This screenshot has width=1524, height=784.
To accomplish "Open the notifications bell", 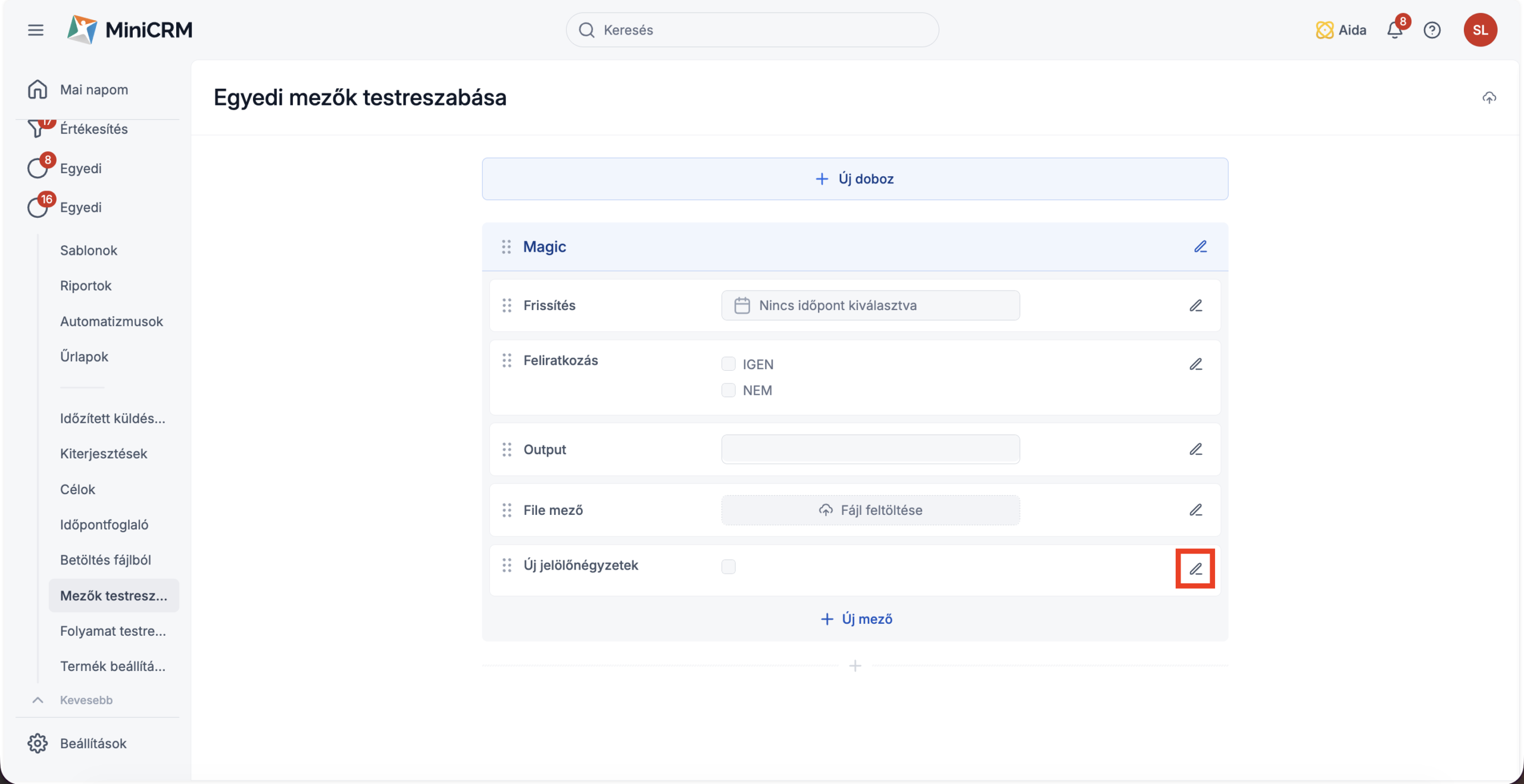I will (1395, 30).
